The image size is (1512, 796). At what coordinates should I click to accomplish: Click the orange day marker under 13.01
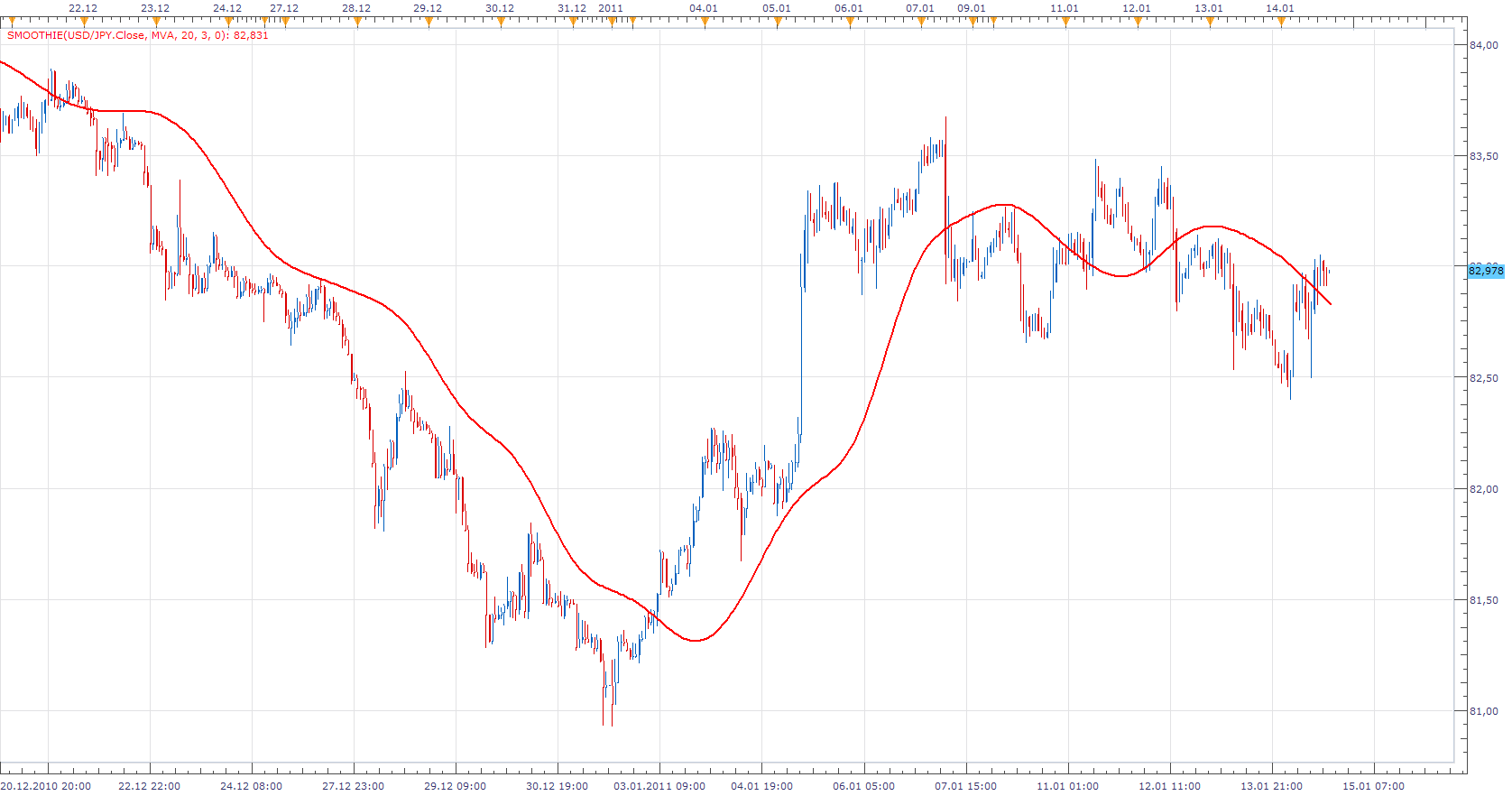1209,23
